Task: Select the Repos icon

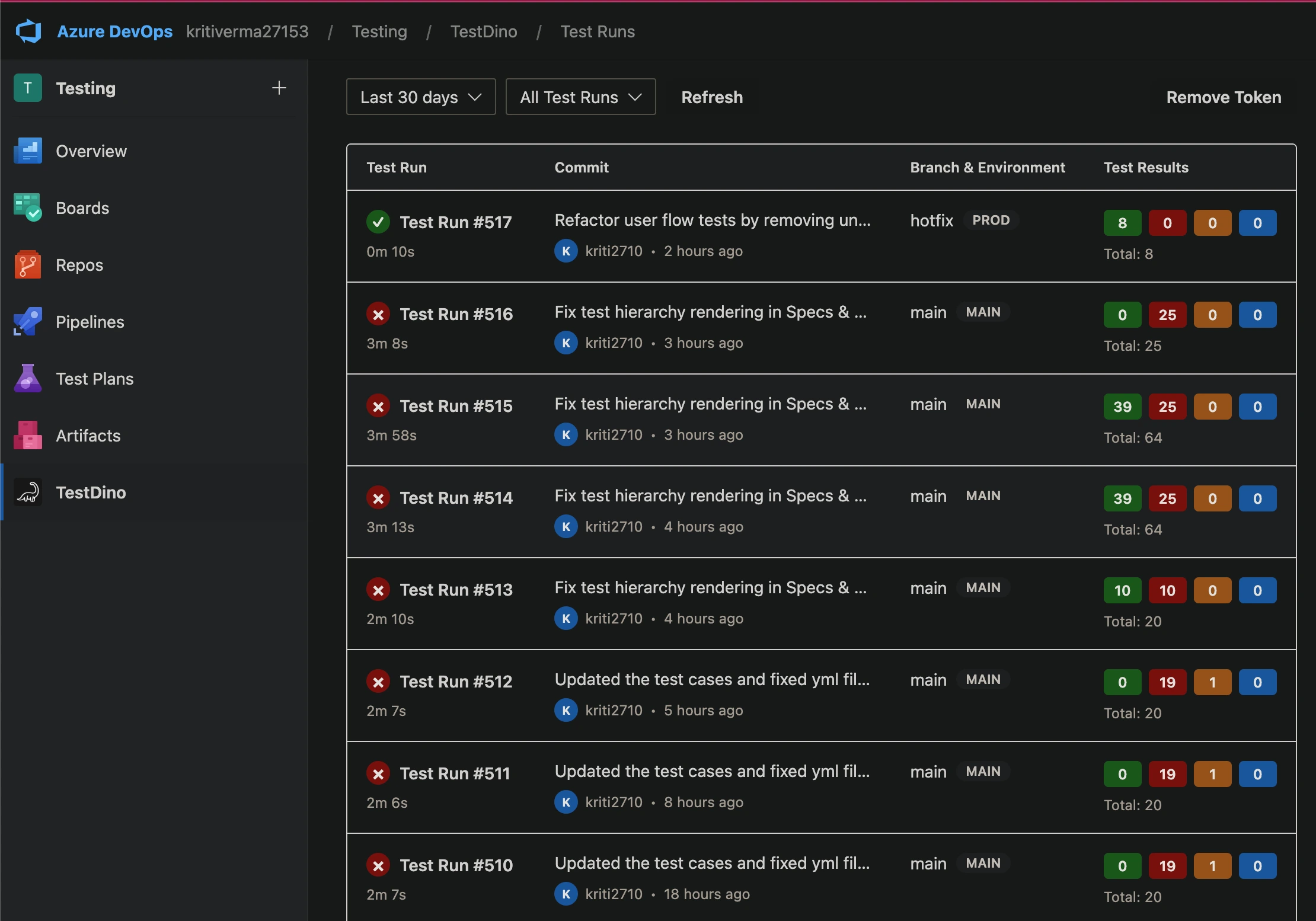Action: pos(27,264)
